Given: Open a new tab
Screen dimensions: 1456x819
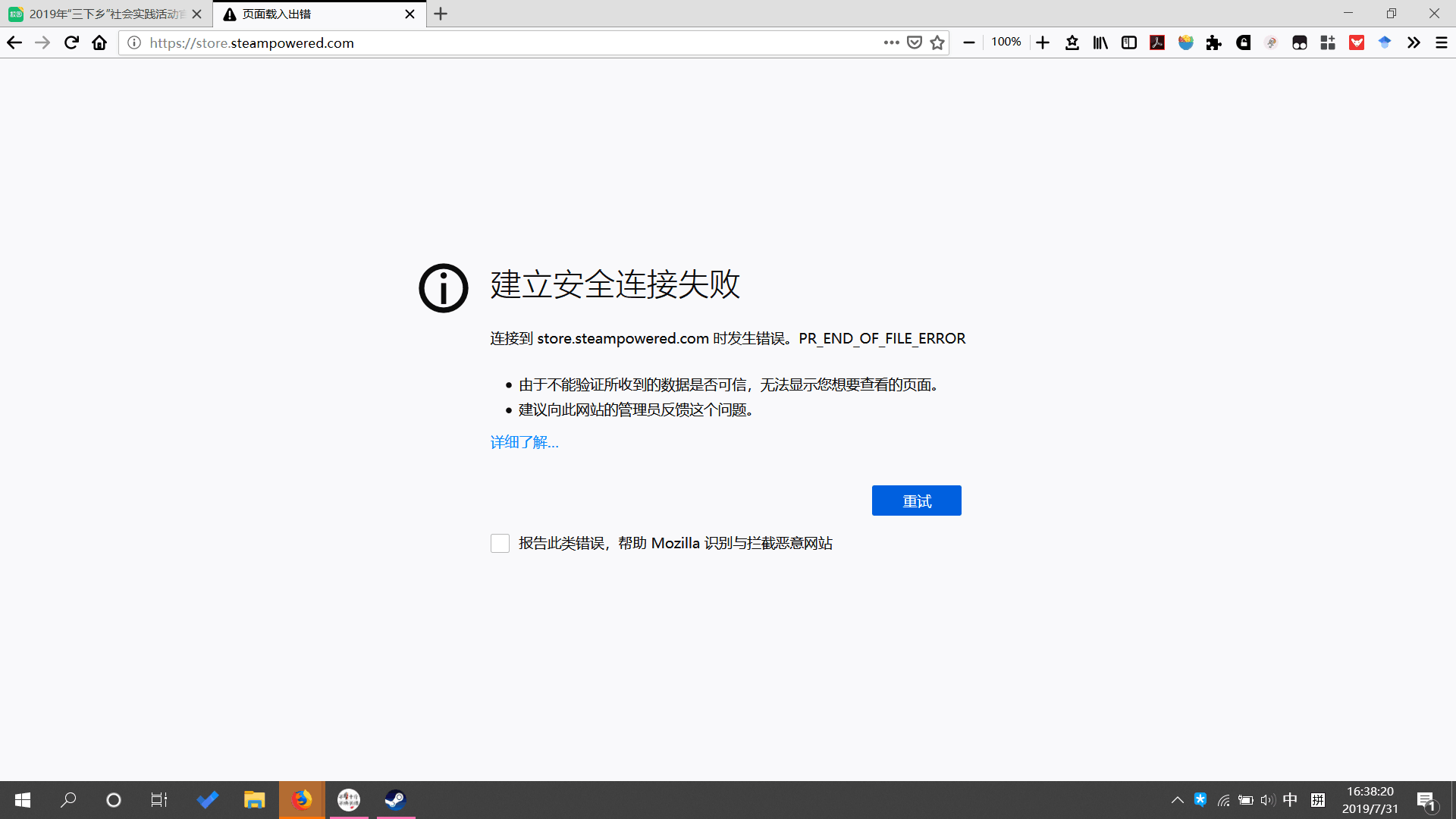Looking at the screenshot, I should [441, 14].
